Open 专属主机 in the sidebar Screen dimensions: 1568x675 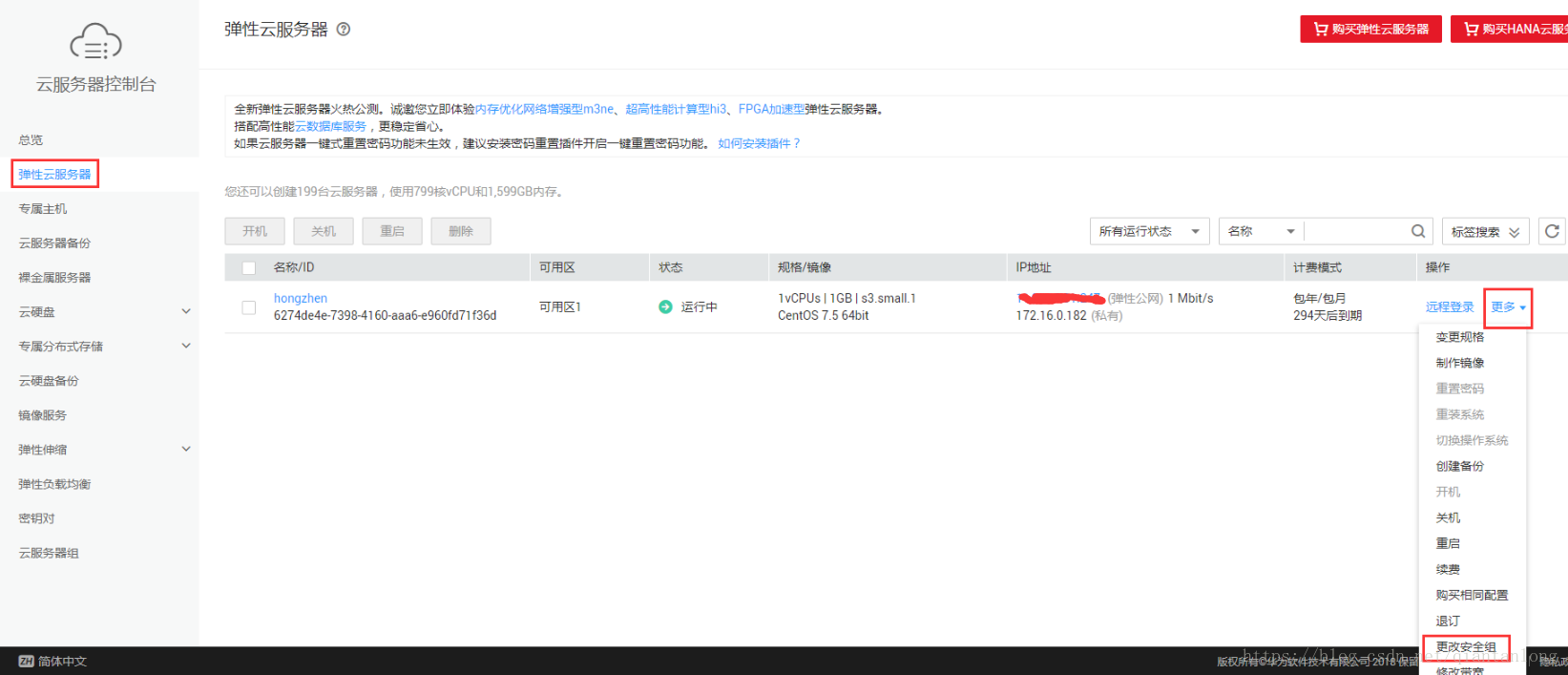click(43, 208)
